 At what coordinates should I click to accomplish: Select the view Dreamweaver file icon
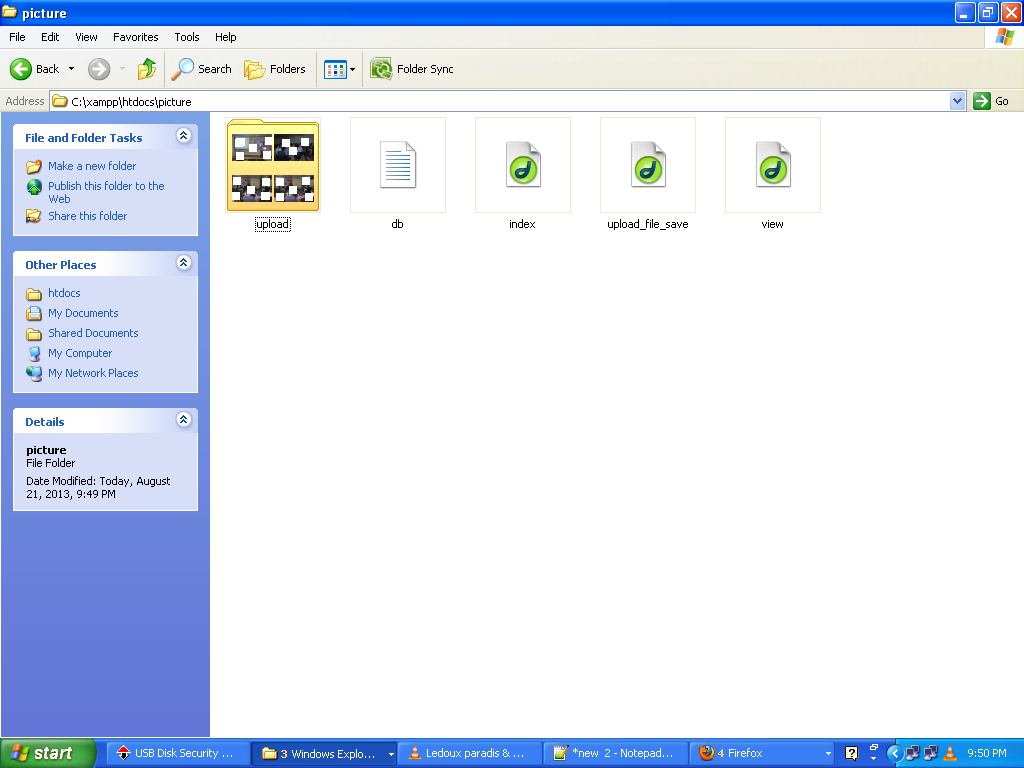coord(773,165)
